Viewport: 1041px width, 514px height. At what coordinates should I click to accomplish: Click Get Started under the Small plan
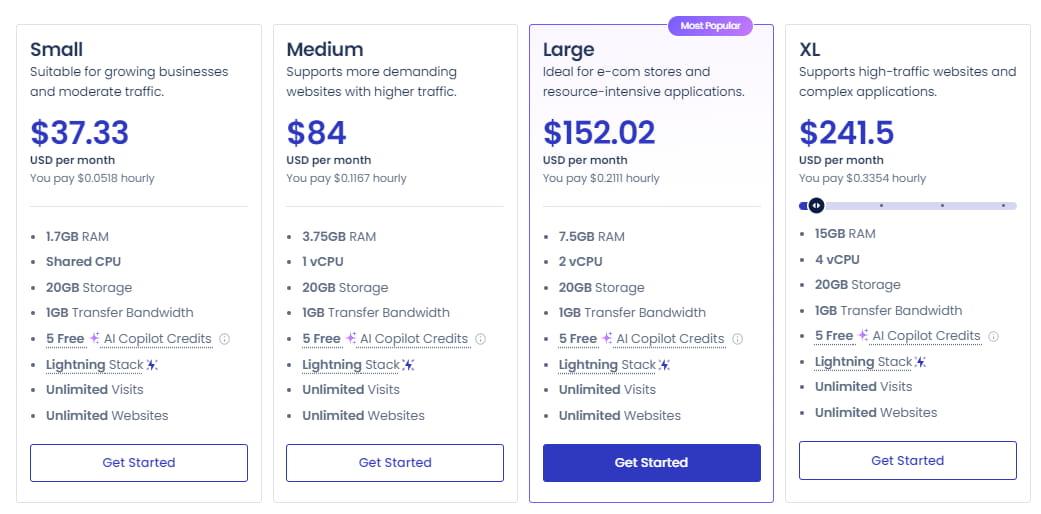coord(139,463)
